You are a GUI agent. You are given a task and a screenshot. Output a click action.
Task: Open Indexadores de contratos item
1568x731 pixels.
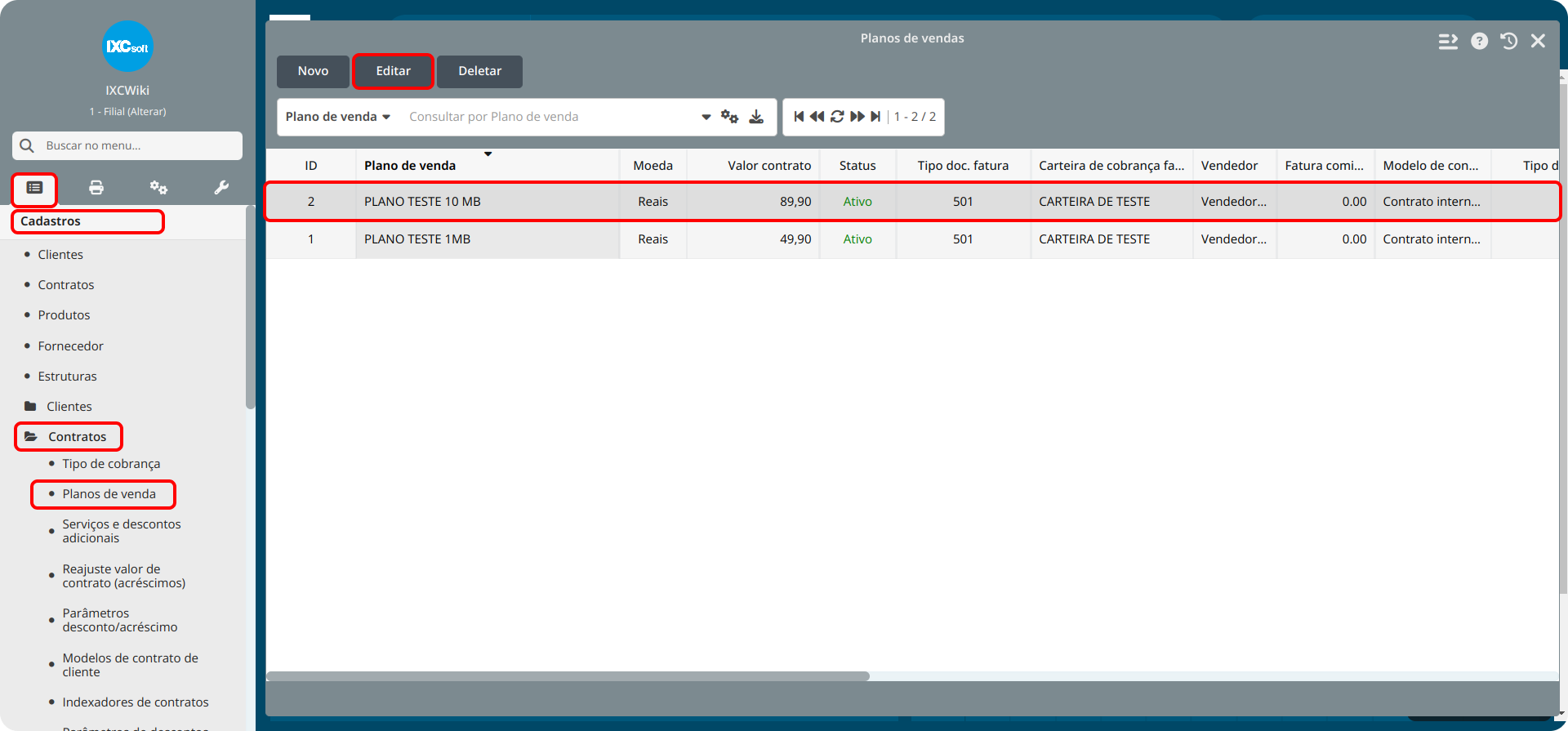[136, 702]
